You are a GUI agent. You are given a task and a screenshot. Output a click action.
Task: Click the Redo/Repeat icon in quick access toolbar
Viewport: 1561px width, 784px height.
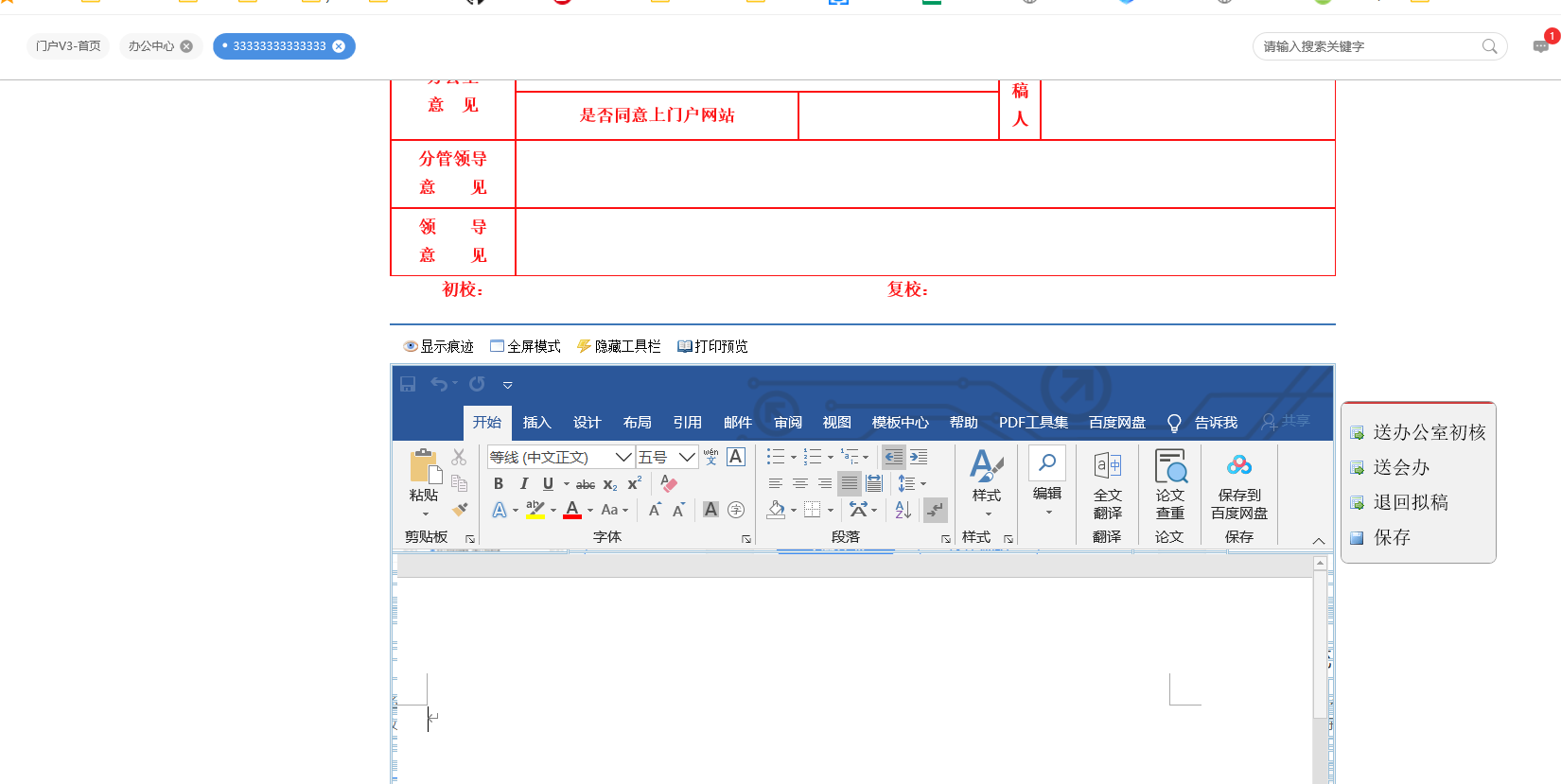coord(477,384)
